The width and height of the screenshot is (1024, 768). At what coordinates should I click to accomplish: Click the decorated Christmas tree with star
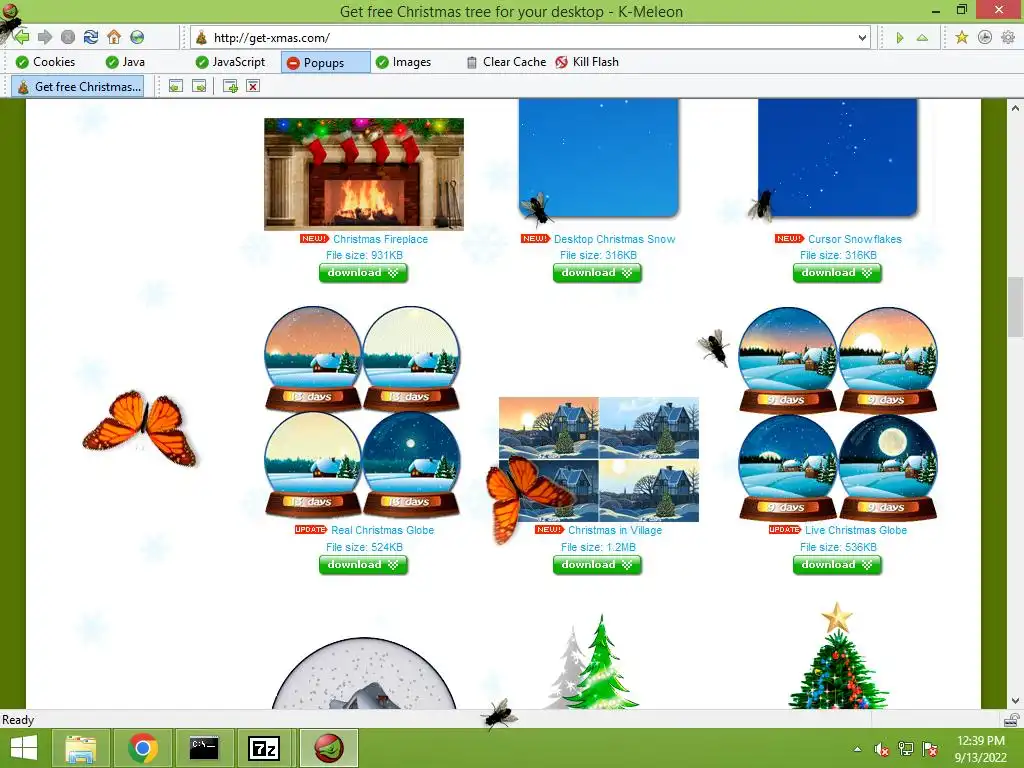[x=838, y=656]
